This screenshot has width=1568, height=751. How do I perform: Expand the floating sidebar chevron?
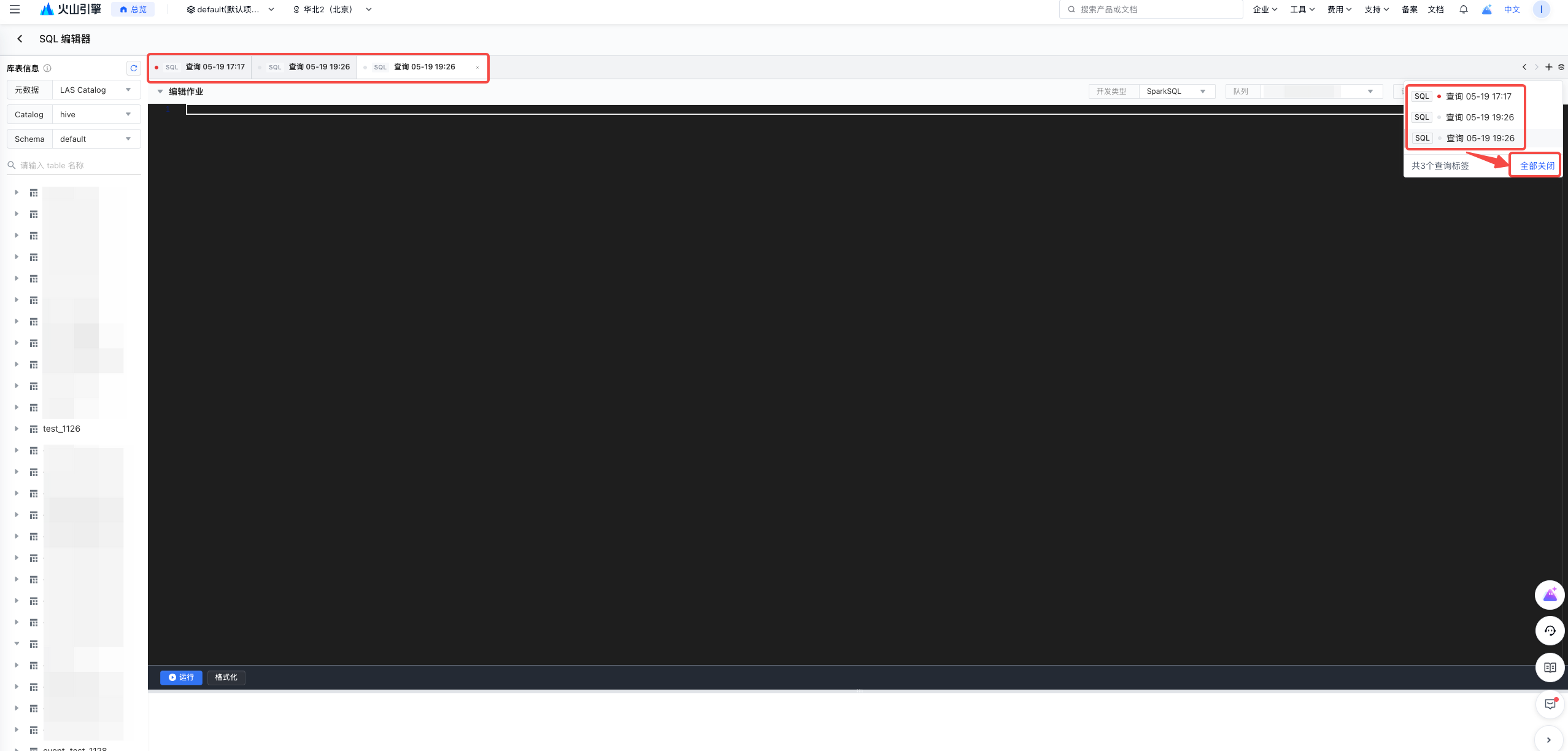tap(1548, 740)
